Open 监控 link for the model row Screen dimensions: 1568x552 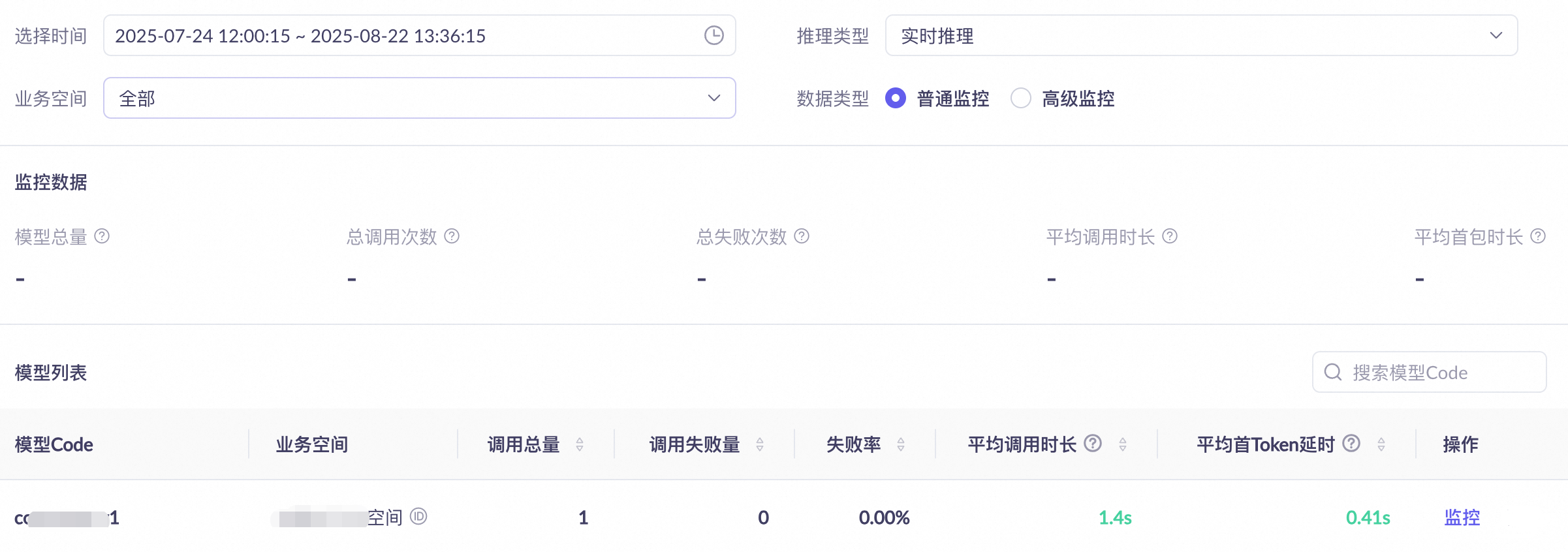1462,517
